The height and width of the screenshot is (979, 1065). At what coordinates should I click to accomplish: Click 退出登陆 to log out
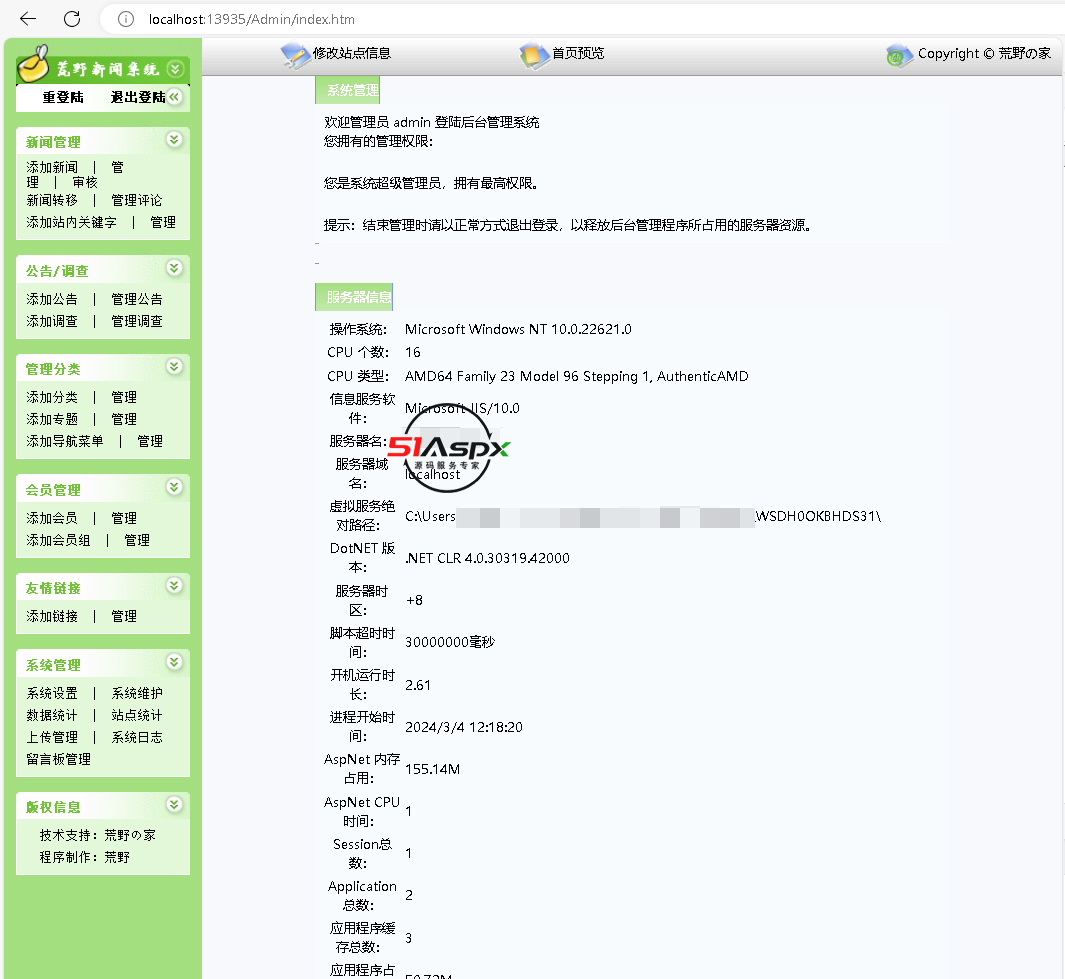coord(138,97)
